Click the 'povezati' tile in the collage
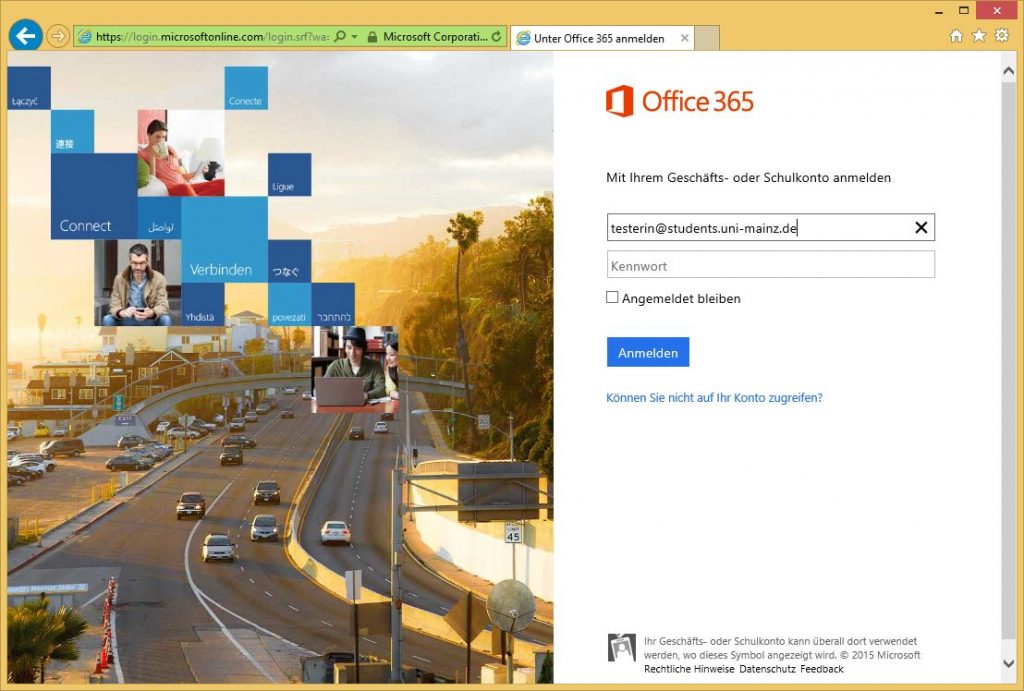This screenshot has width=1024, height=691. pyautogui.click(x=289, y=304)
